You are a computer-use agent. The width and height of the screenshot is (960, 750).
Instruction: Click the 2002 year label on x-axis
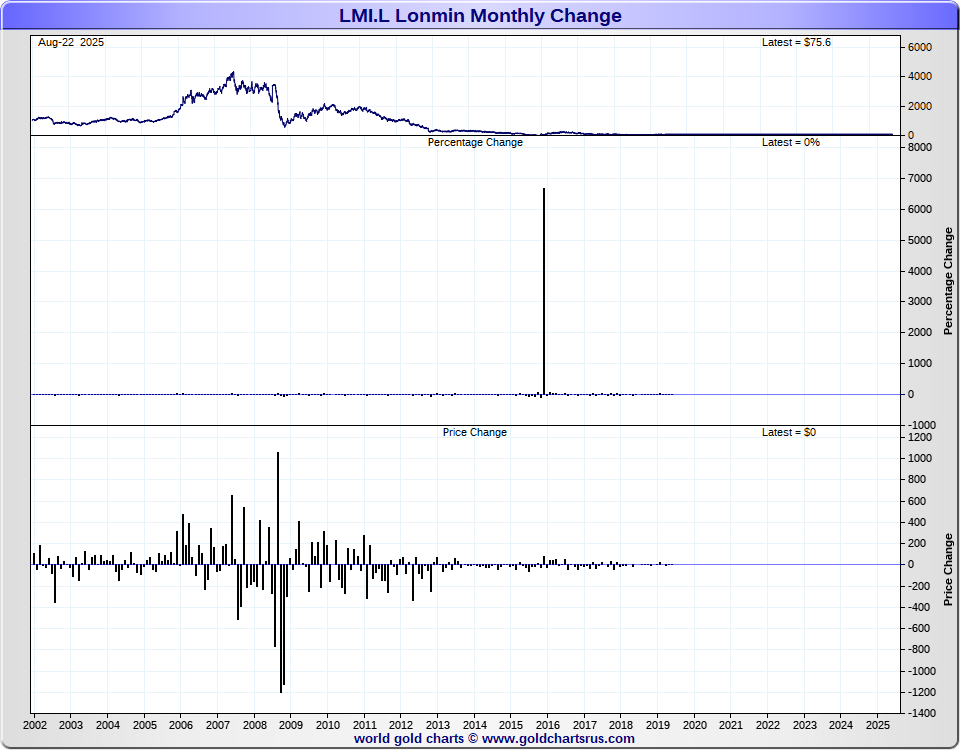point(34,725)
